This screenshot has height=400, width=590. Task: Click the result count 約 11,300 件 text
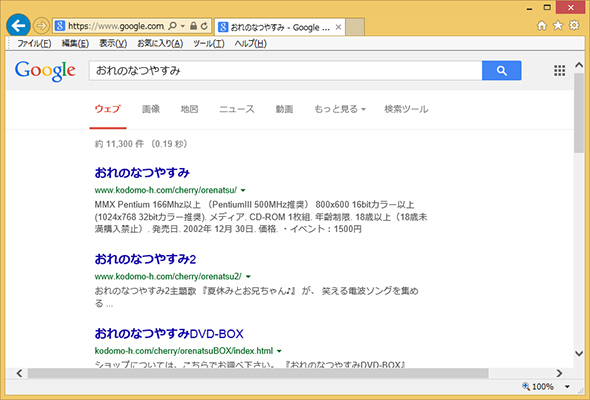pyautogui.click(x=119, y=144)
